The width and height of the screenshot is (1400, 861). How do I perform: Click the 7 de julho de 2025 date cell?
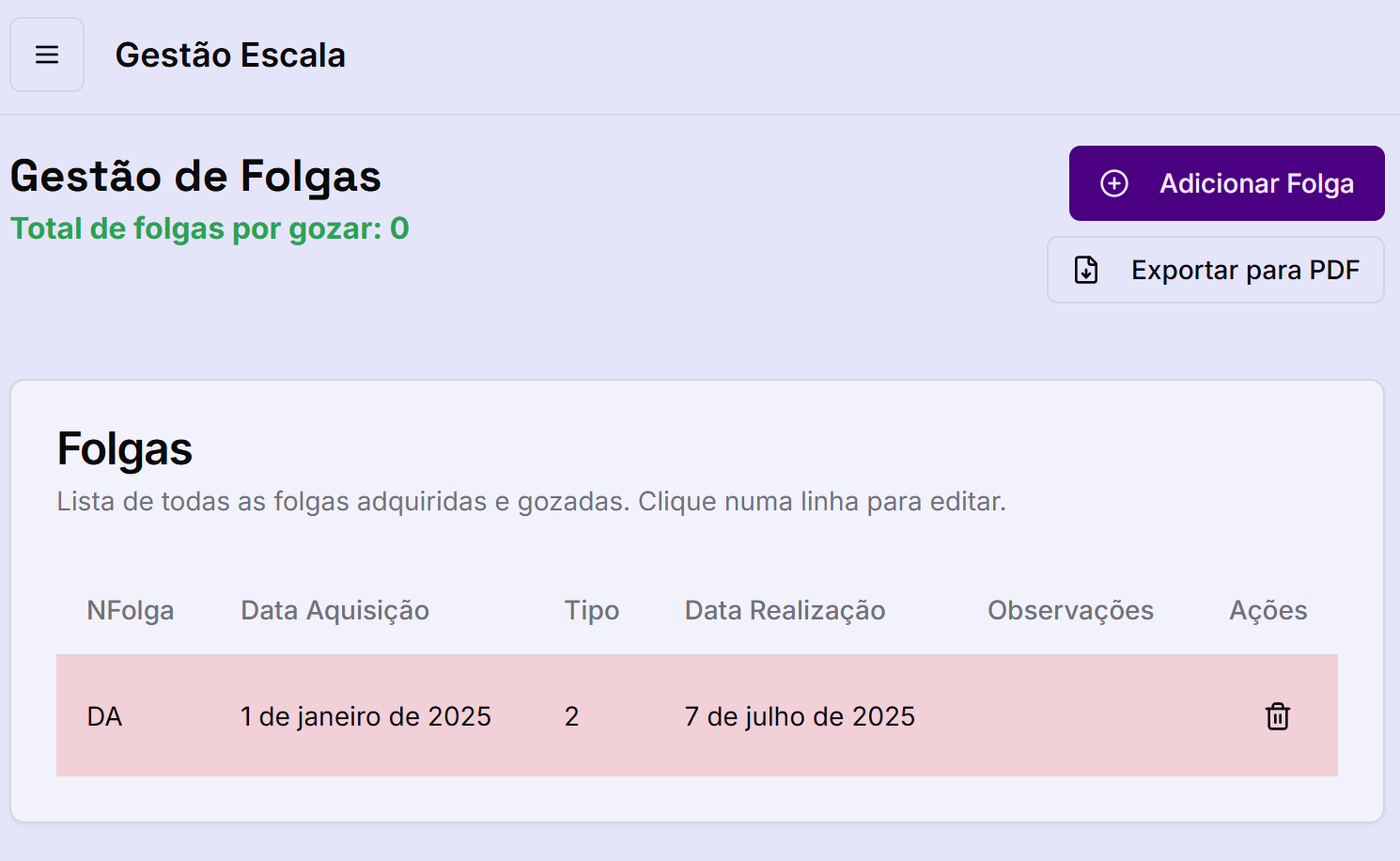(x=800, y=716)
